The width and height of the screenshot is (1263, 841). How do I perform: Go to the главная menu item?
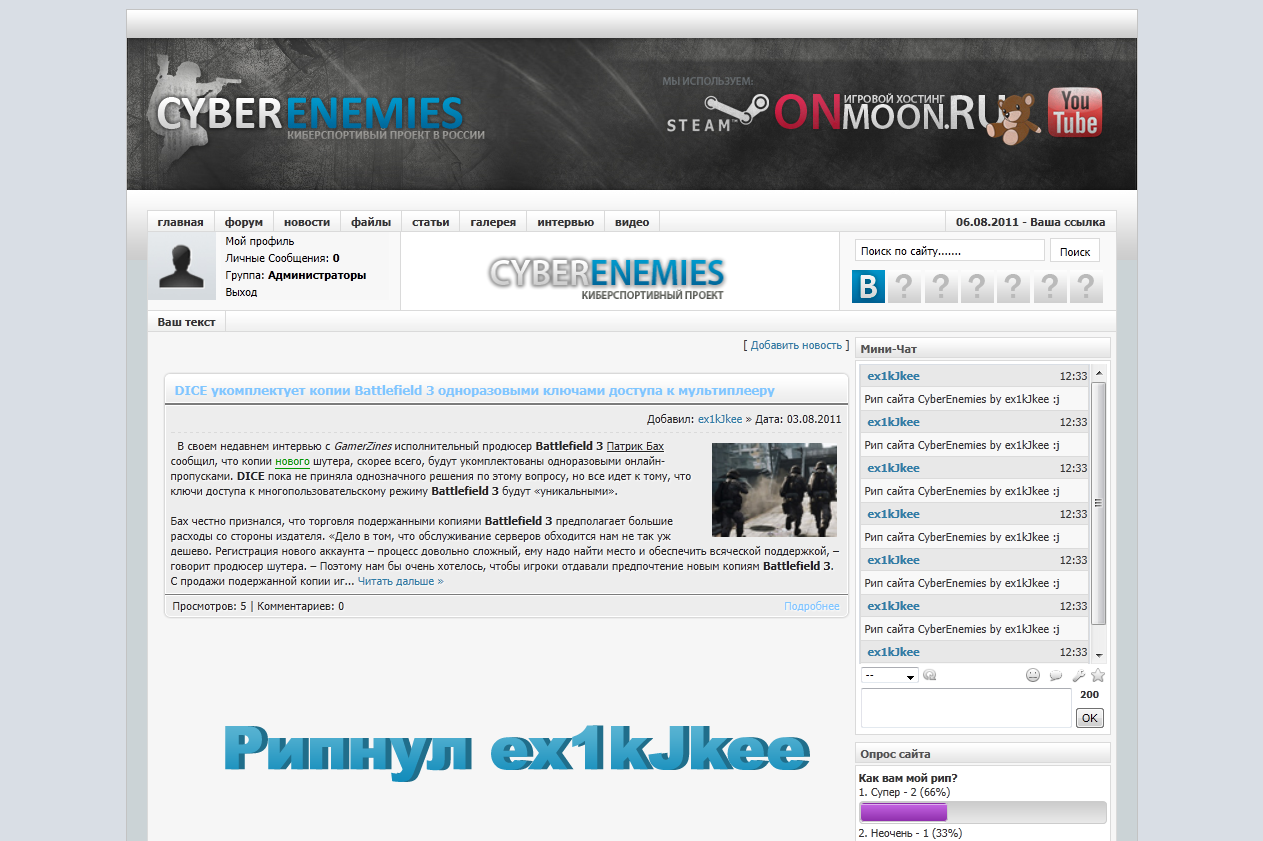coord(180,222)
